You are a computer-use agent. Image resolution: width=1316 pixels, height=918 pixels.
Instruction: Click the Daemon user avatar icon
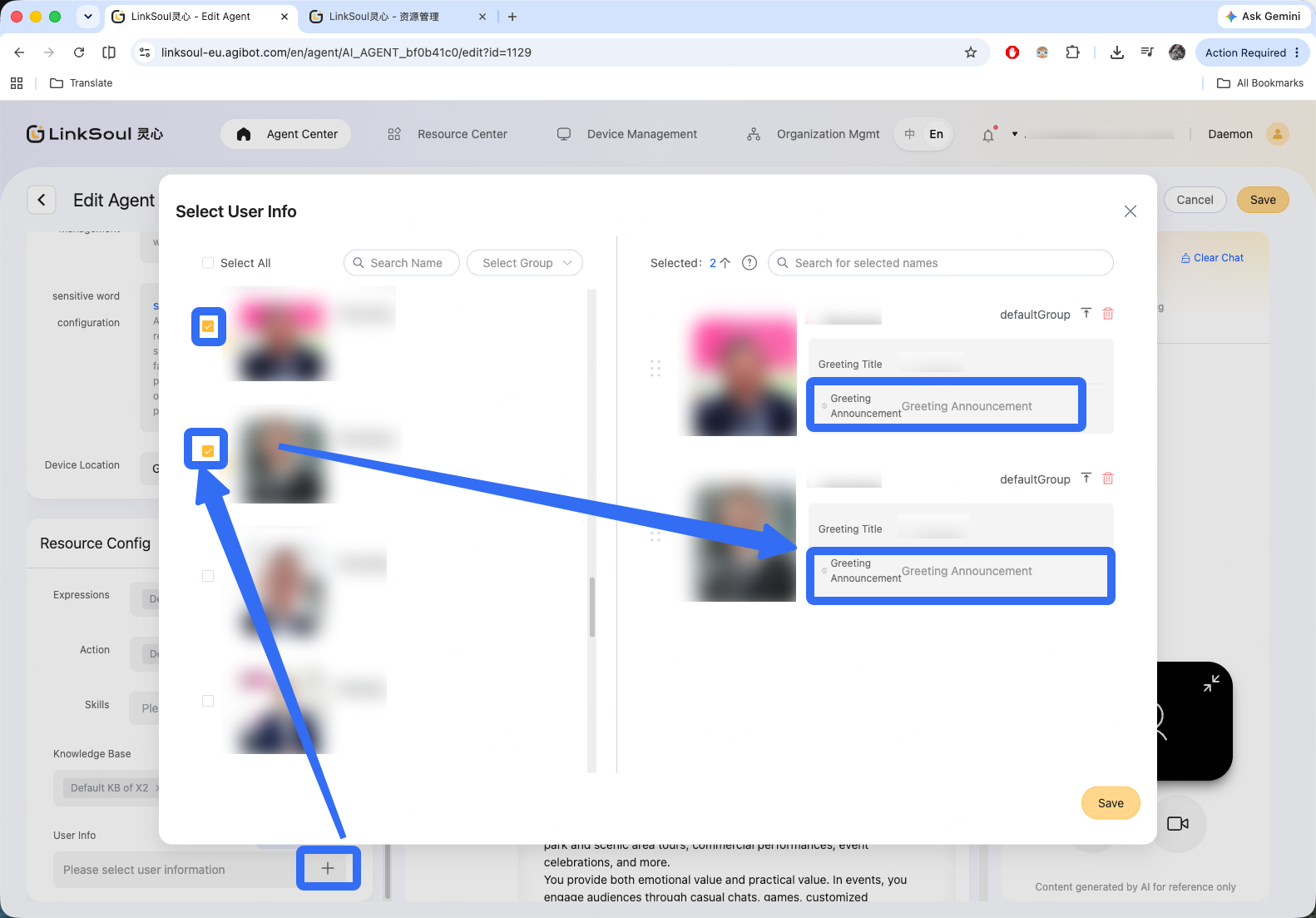pyautogui.click(x=1277, y=134)
